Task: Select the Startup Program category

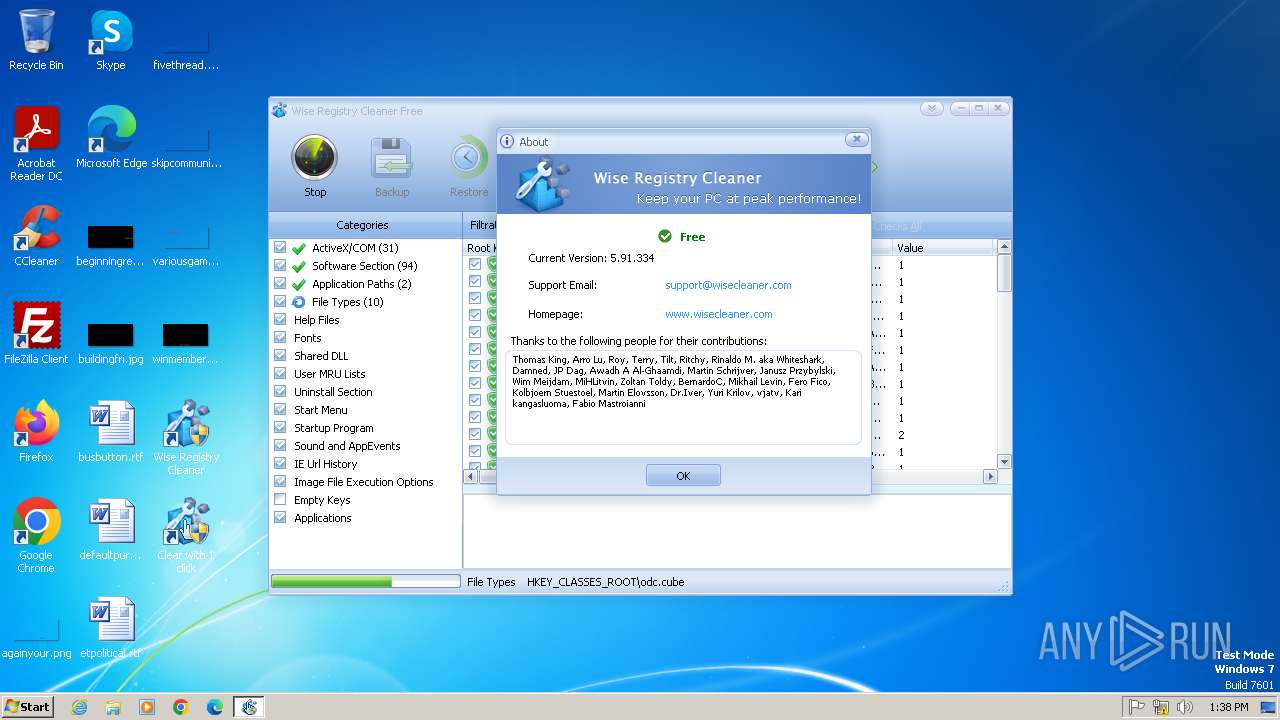Action: (333, 428)
